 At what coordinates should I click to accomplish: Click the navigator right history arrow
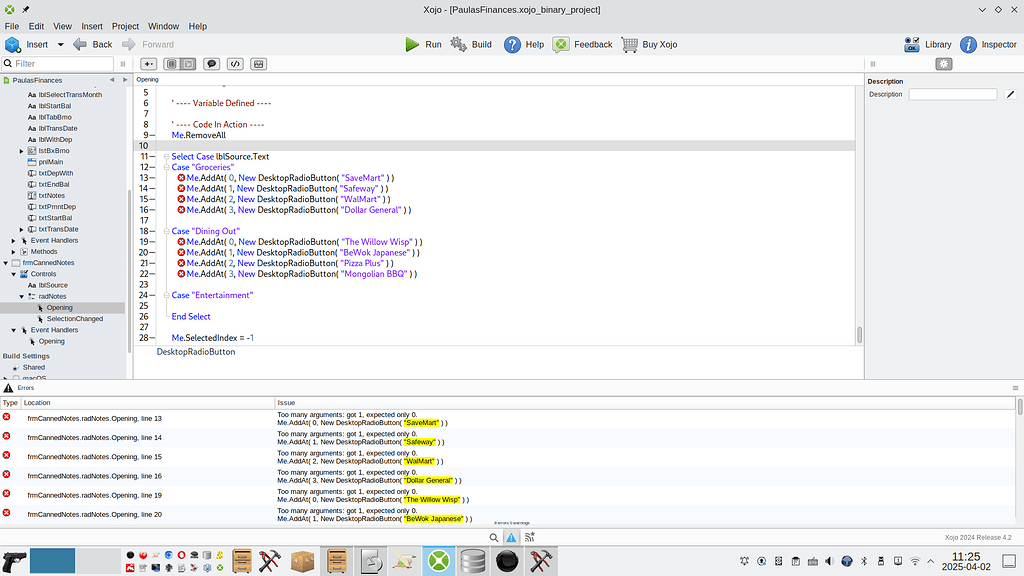coord(125,80)
